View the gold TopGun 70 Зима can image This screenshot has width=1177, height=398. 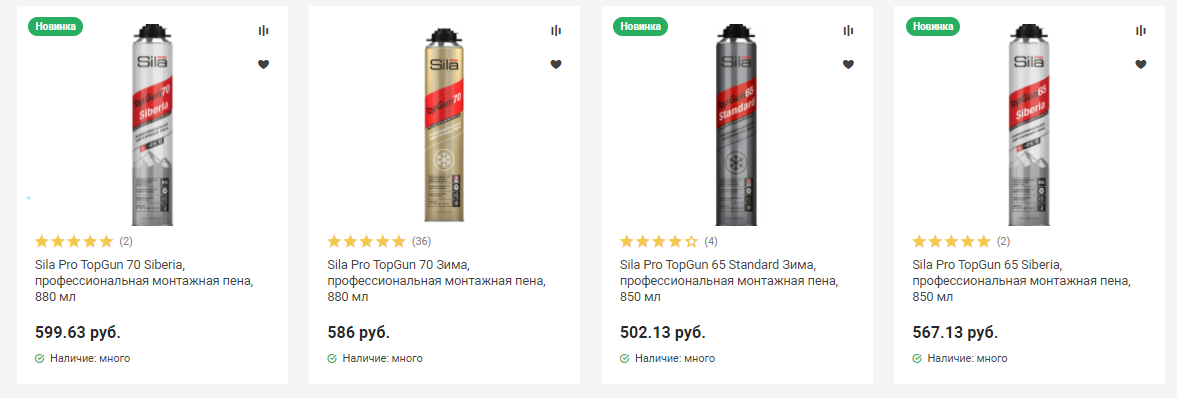(x=447, y=124)
